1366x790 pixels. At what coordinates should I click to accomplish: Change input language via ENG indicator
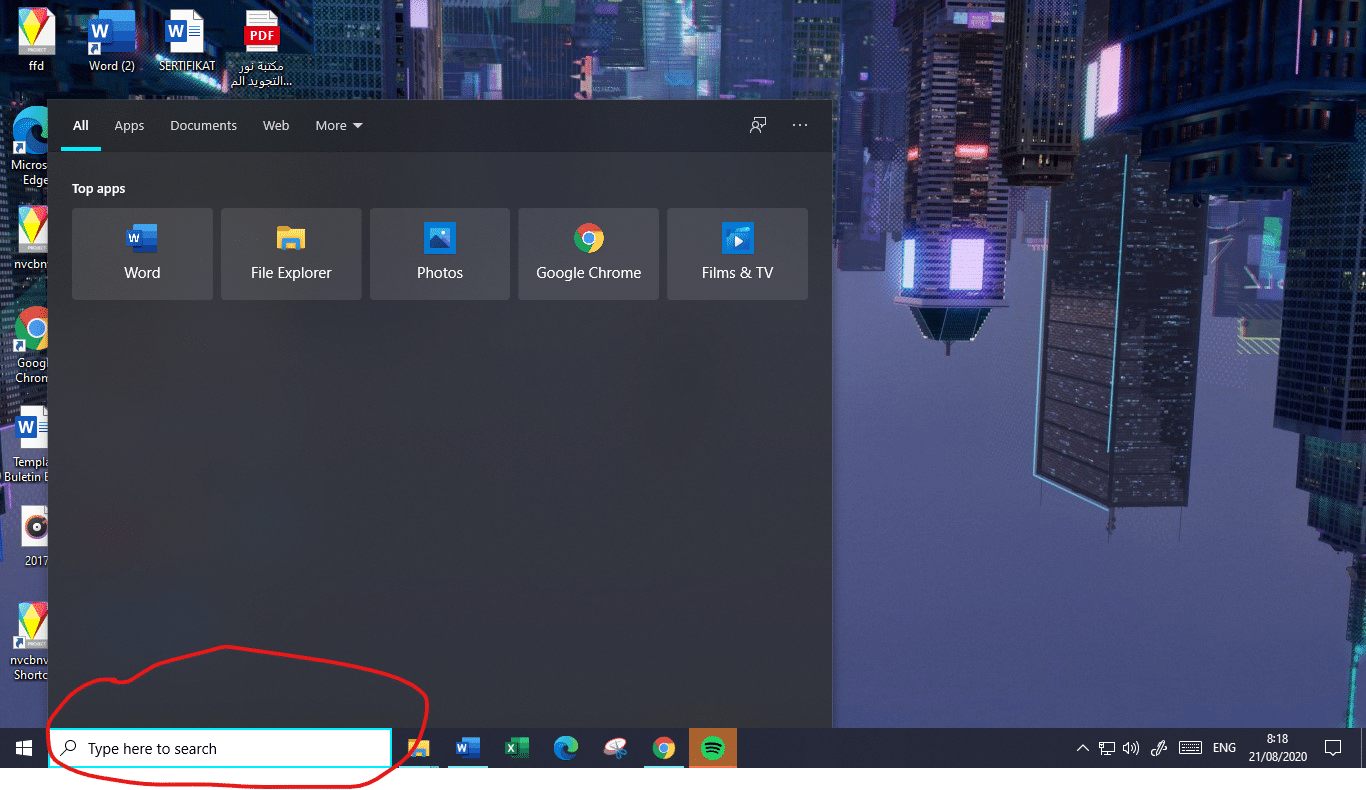(1224, 748)
